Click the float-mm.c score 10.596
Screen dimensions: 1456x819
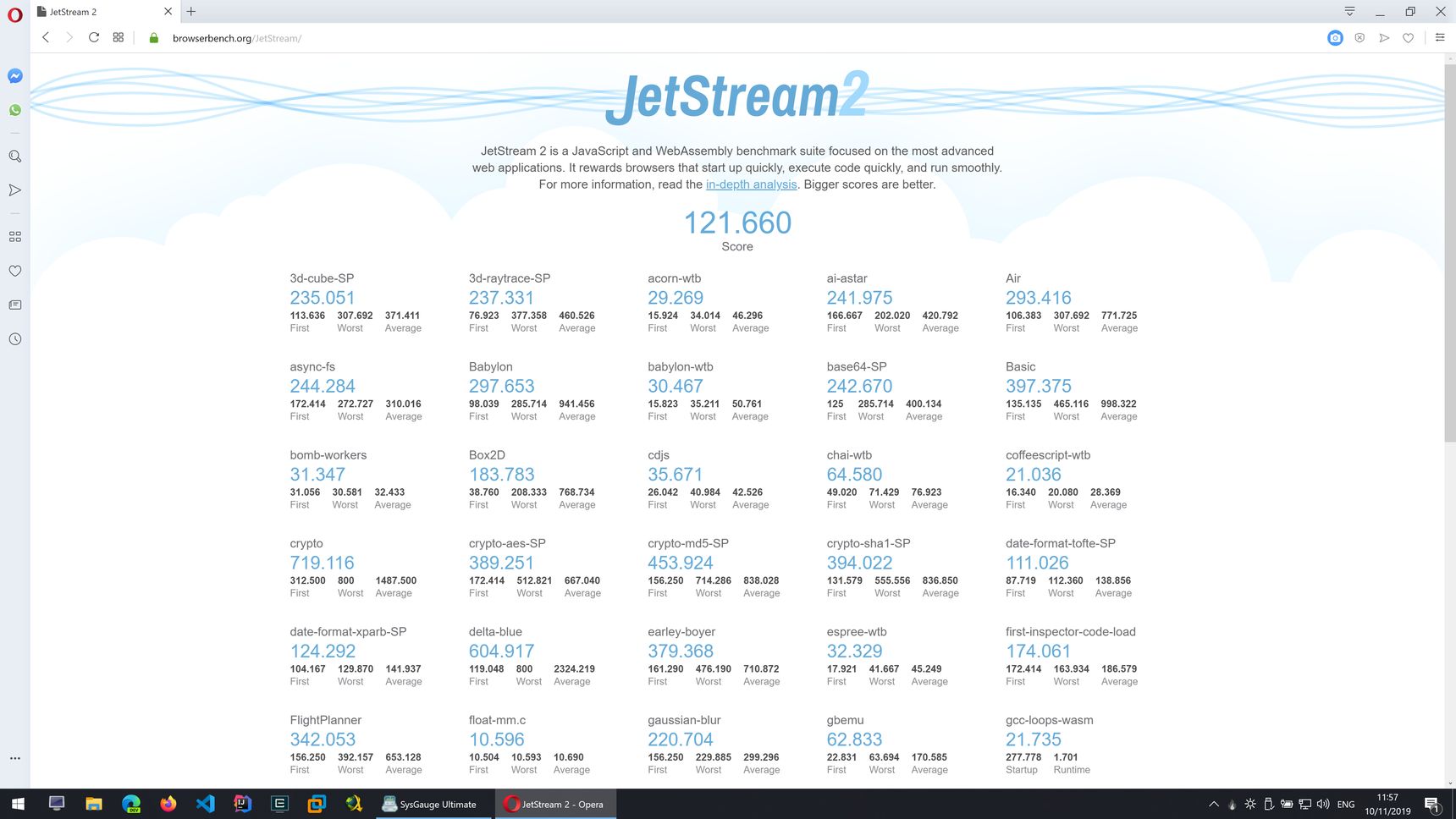[x=497, y=739]
